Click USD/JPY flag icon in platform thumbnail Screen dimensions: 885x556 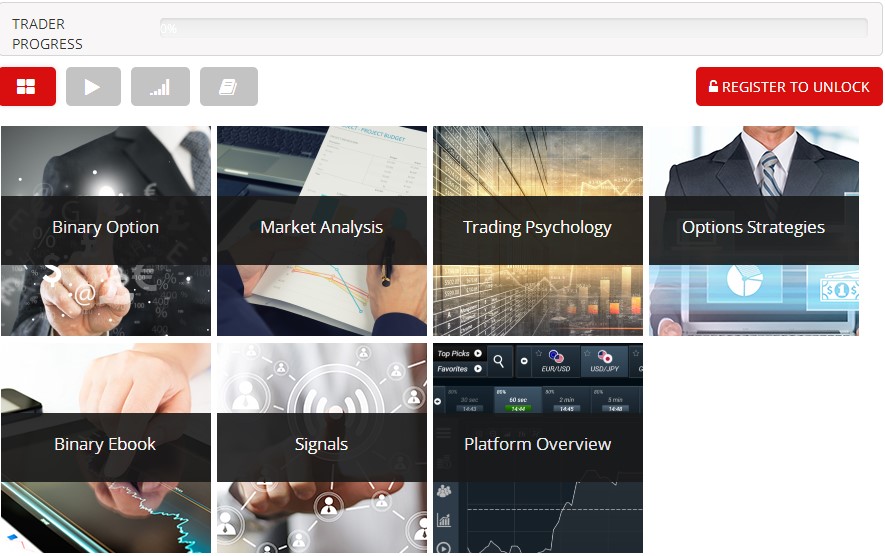tap(604, 356)
